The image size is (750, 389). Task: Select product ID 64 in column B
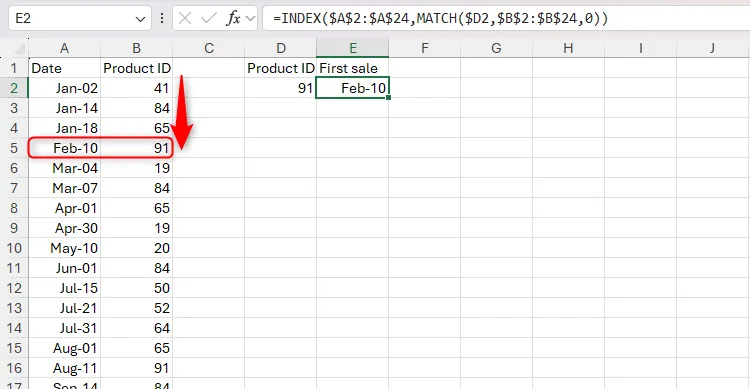pyautogui.click(x=137, y=328)
